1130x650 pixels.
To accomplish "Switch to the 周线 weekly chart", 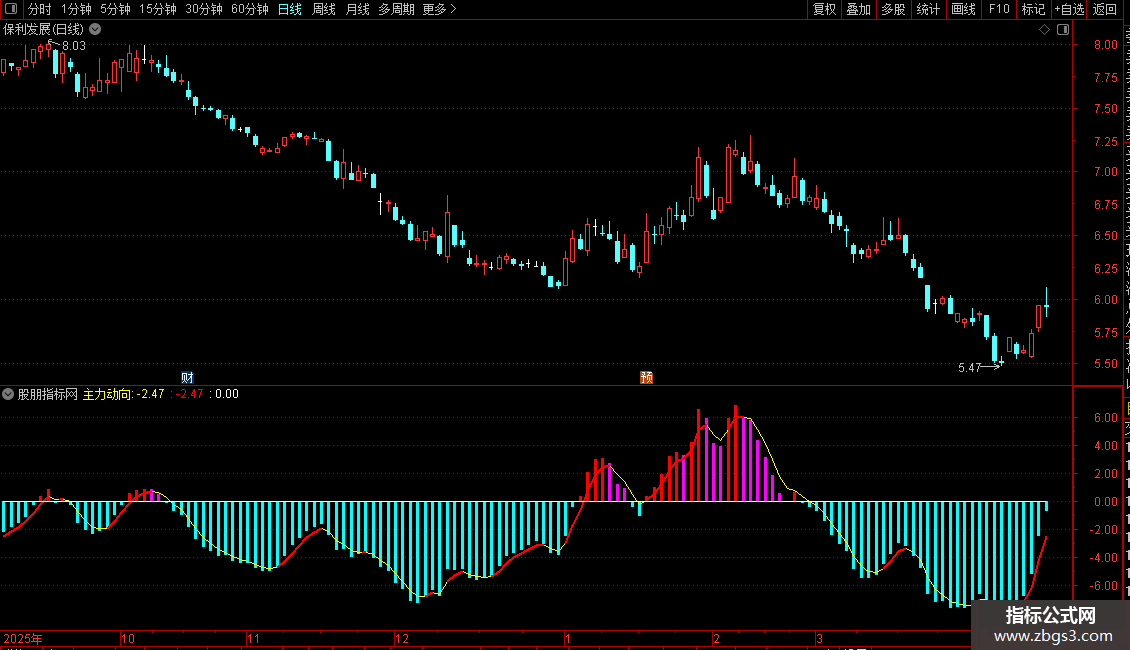I will (324, 9).
